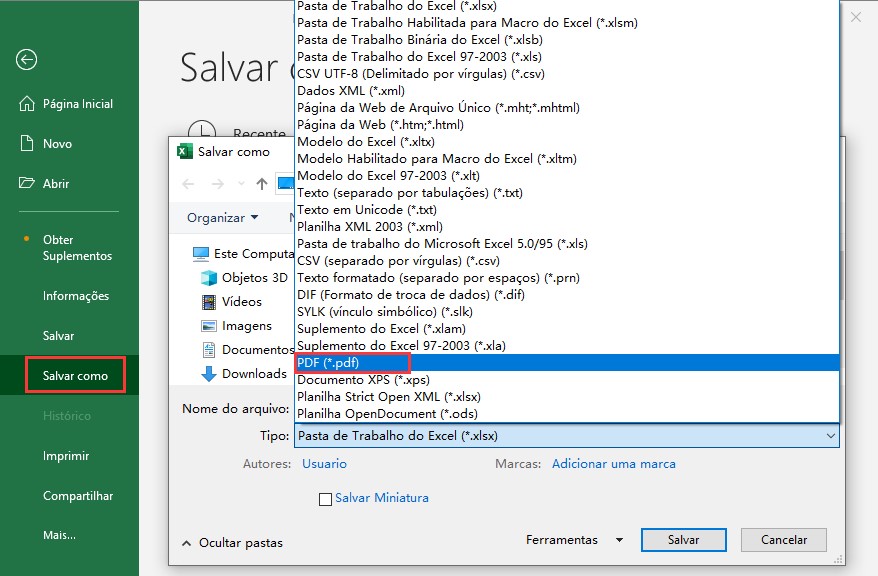This screenshot has width=878, height=576.
Task: Enable the Salvar Miniatura checkbox
Action: (x=325, y=498)
